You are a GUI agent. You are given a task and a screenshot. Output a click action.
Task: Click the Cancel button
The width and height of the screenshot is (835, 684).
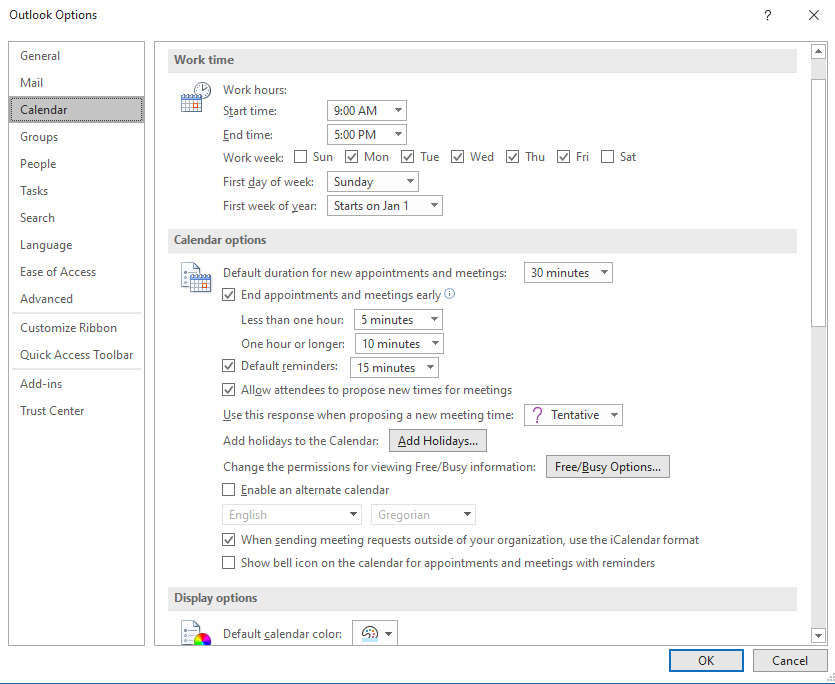click(790, 661)
